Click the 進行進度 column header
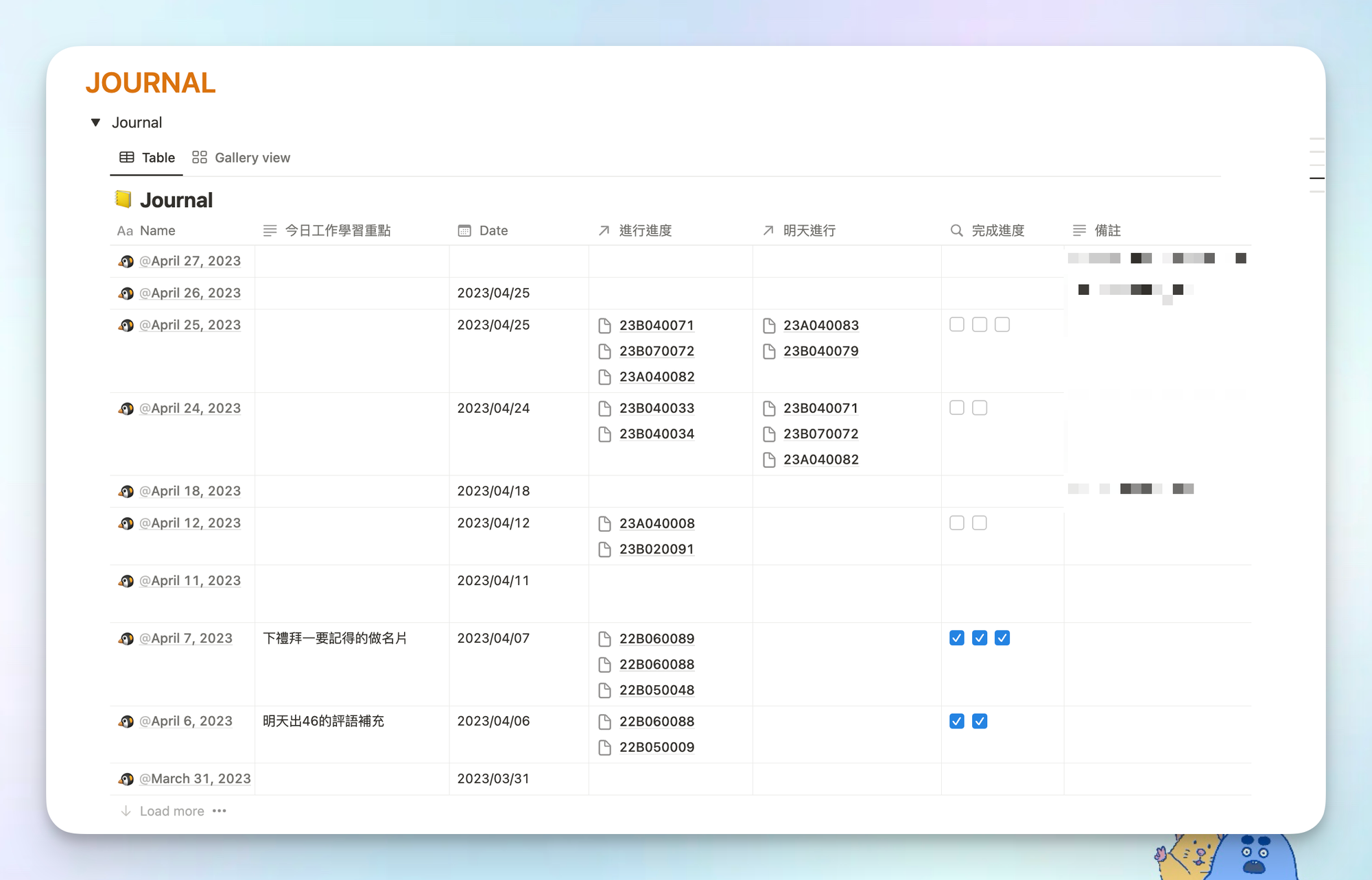The image size is (1372, 880). 635,230
